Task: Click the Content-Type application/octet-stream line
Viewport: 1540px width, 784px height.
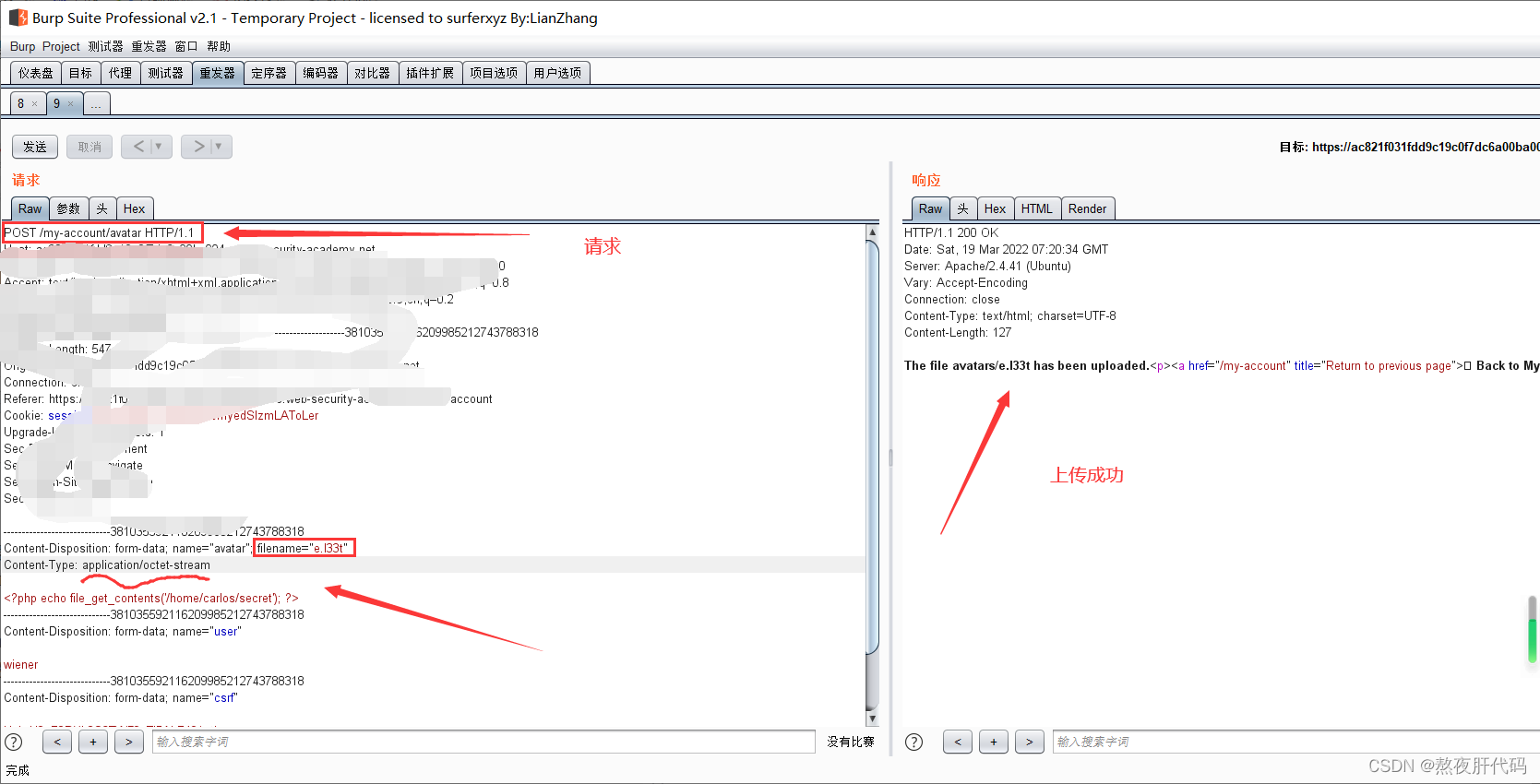Action: 107,564
